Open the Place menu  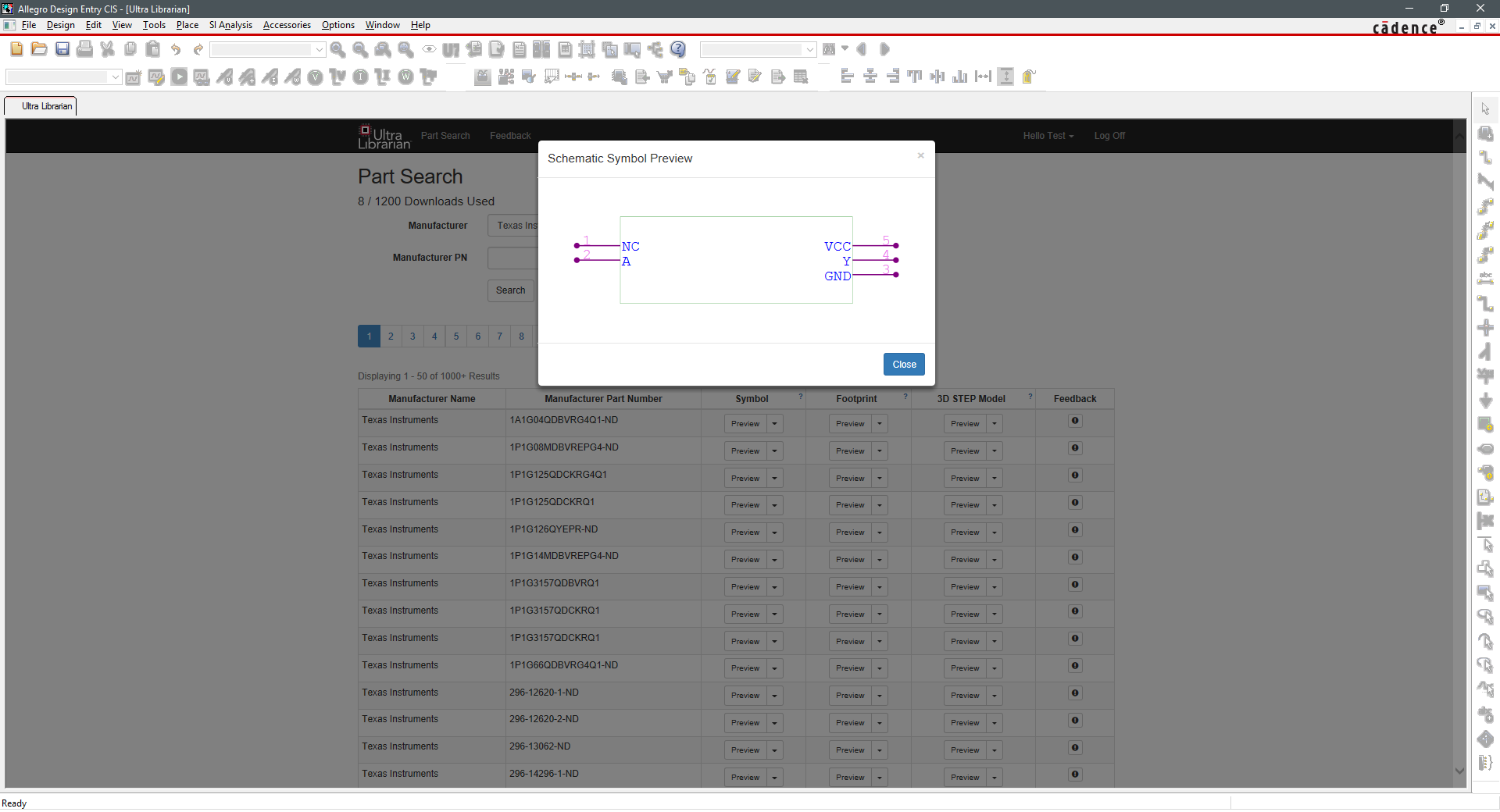click(x=187, y=25)
